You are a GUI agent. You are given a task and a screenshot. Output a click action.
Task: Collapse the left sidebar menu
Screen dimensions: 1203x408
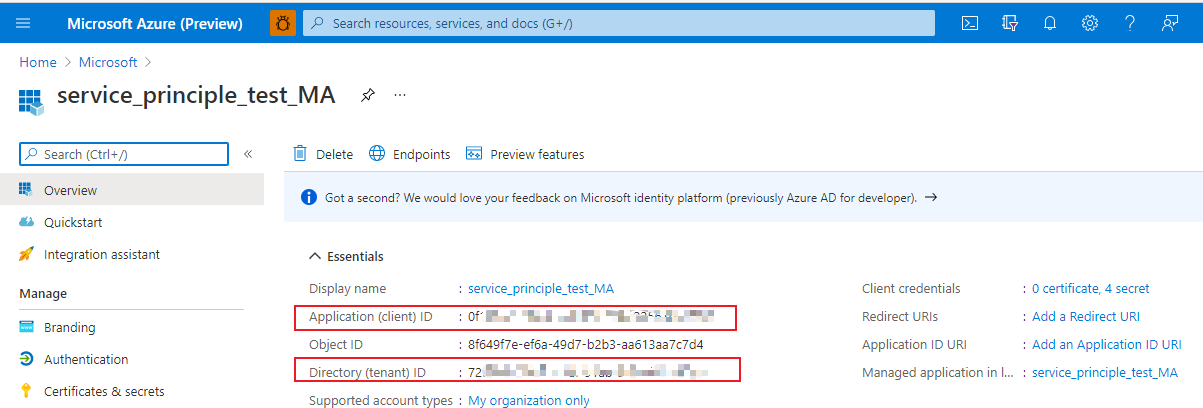coord(248,154)
